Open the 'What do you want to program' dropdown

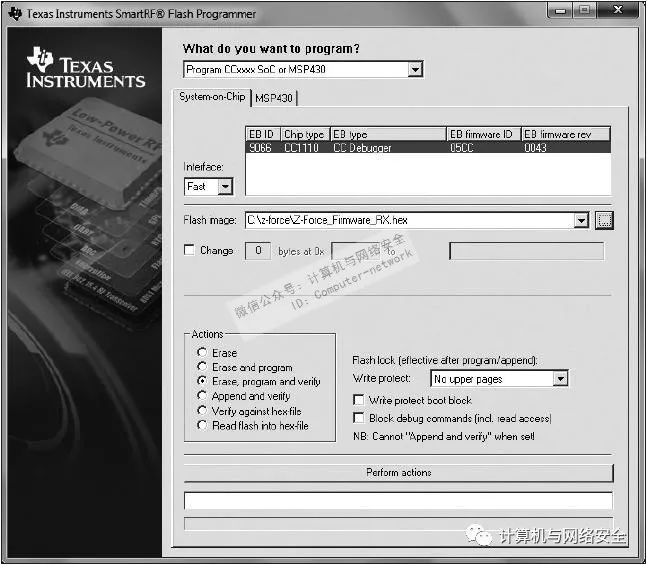415,69
